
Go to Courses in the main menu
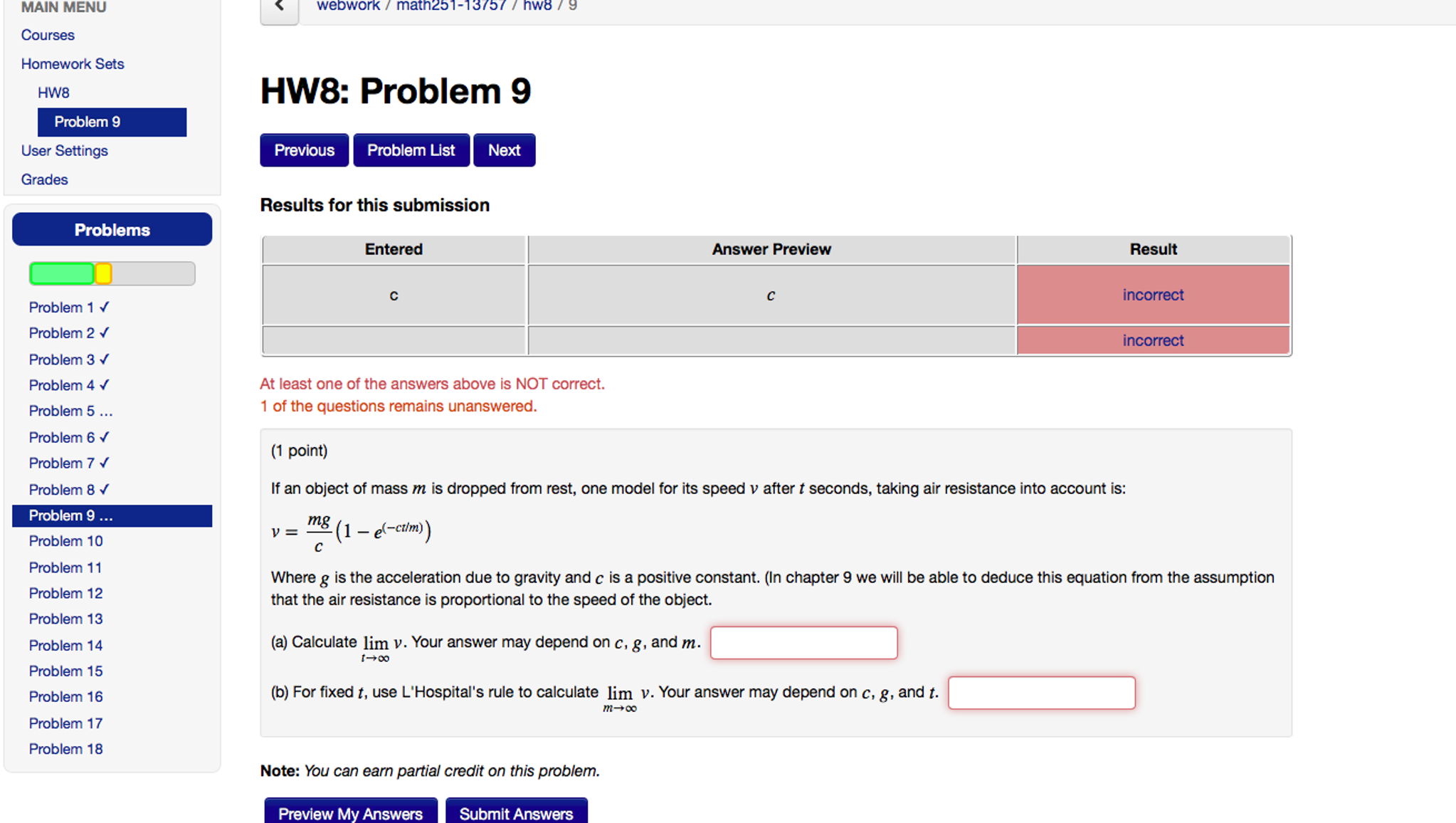47,35
